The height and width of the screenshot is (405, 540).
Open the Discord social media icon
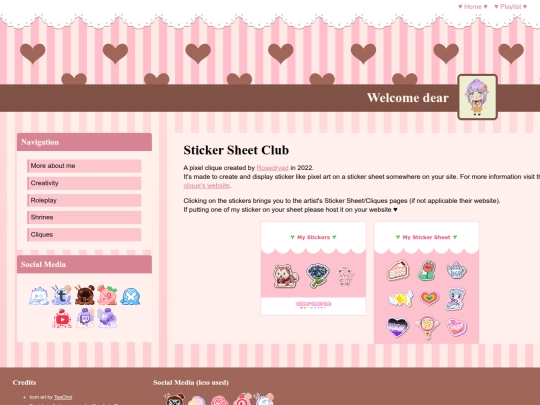pos(39,295)
